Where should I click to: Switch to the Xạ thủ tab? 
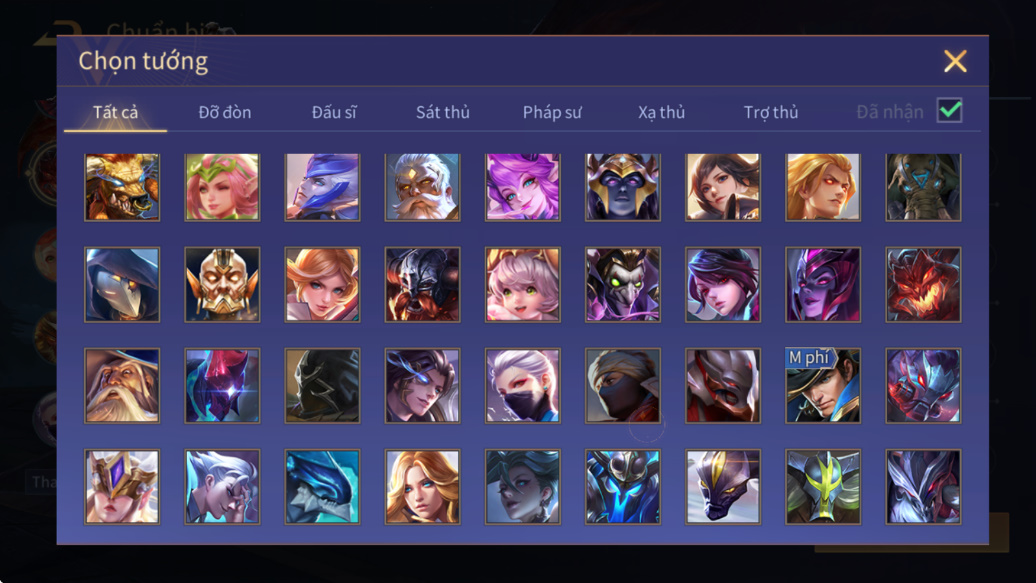pos(661,112)
